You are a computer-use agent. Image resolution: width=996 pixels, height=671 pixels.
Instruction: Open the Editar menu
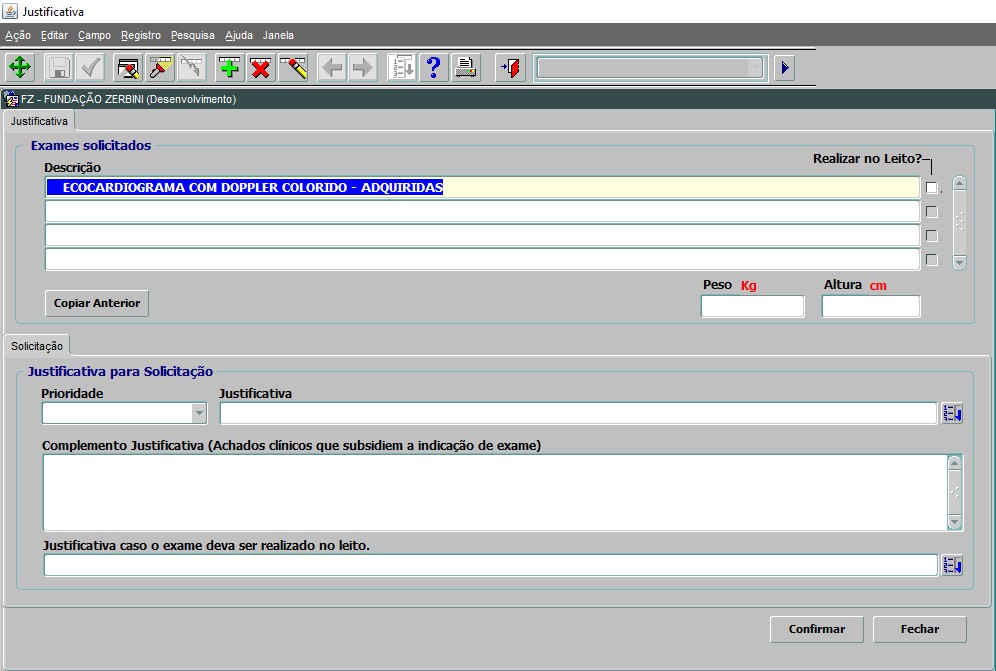pos(54,36)
